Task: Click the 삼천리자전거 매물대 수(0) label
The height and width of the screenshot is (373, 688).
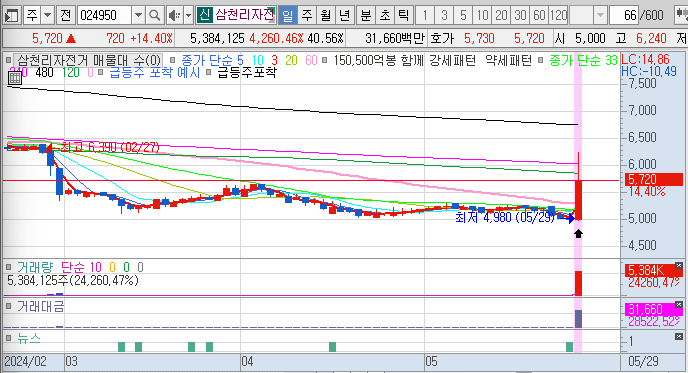Action: point(89,60)
